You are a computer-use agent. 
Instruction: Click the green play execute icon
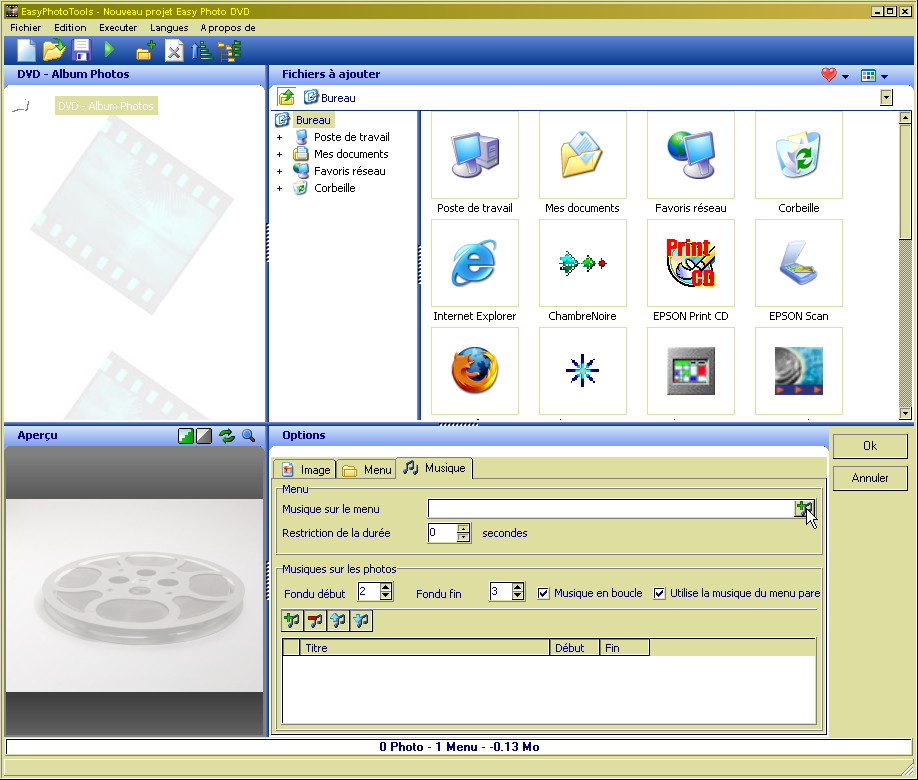pos(110,50)
